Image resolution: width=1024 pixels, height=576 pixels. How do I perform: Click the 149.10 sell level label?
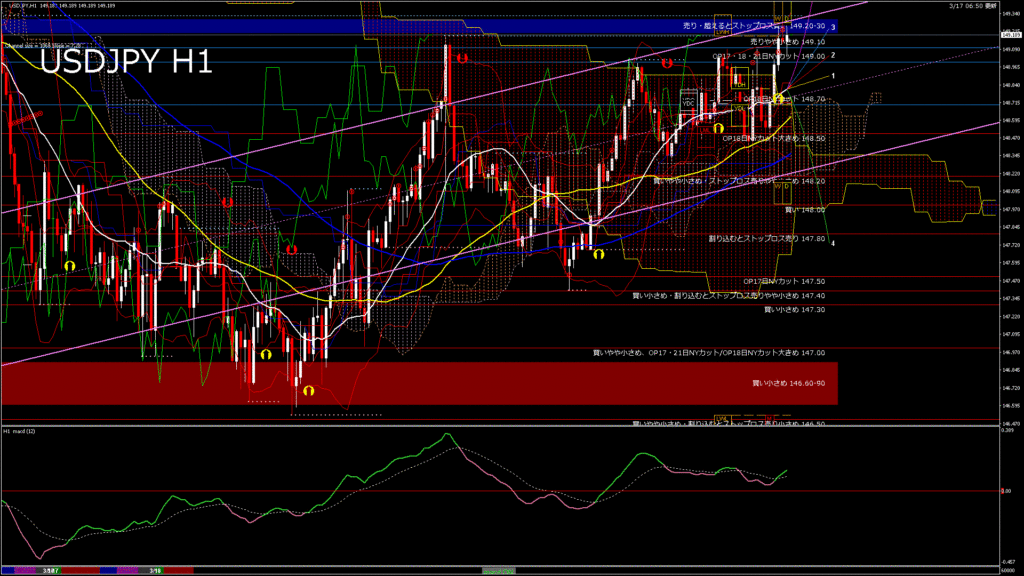[787, 42]
